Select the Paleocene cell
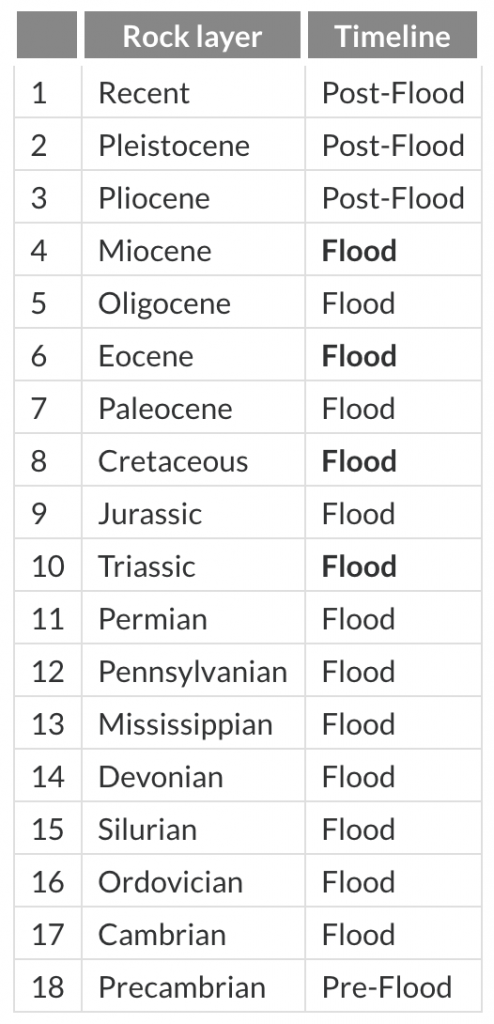Viewport: 494px width, 1024px height. tap(193, 408)
